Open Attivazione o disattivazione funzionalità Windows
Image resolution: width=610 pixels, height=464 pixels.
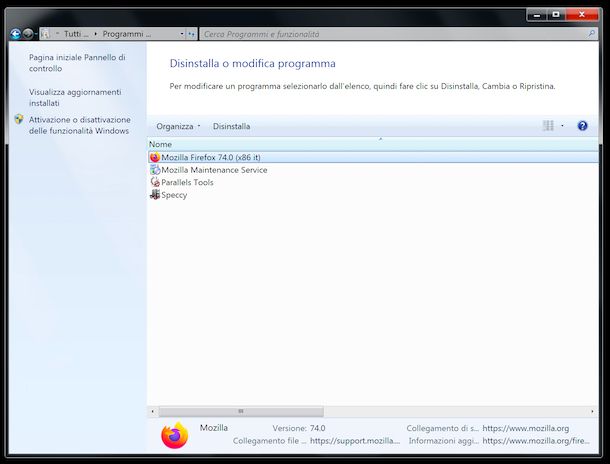pos(80,125)
